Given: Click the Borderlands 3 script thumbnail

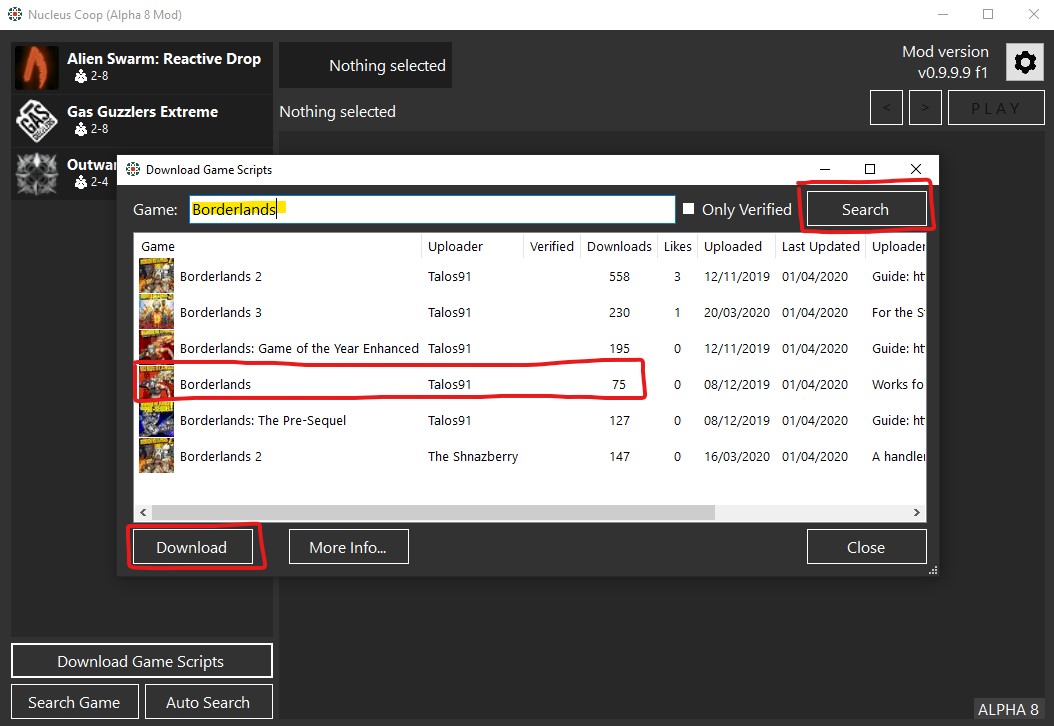Looking at the screenshot, I should (157, 312).
